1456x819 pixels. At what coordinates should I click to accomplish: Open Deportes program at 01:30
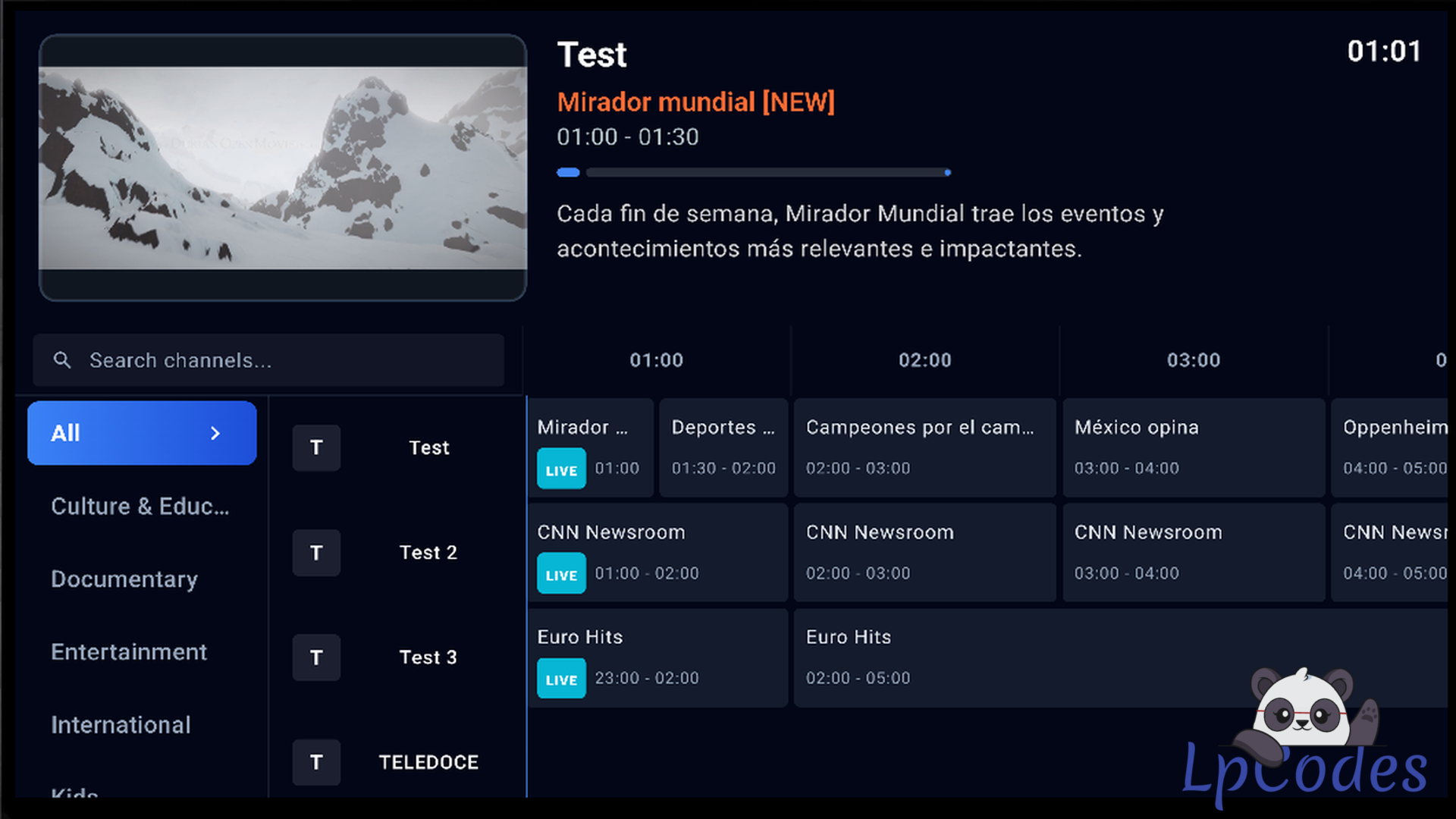pos(723,447)
